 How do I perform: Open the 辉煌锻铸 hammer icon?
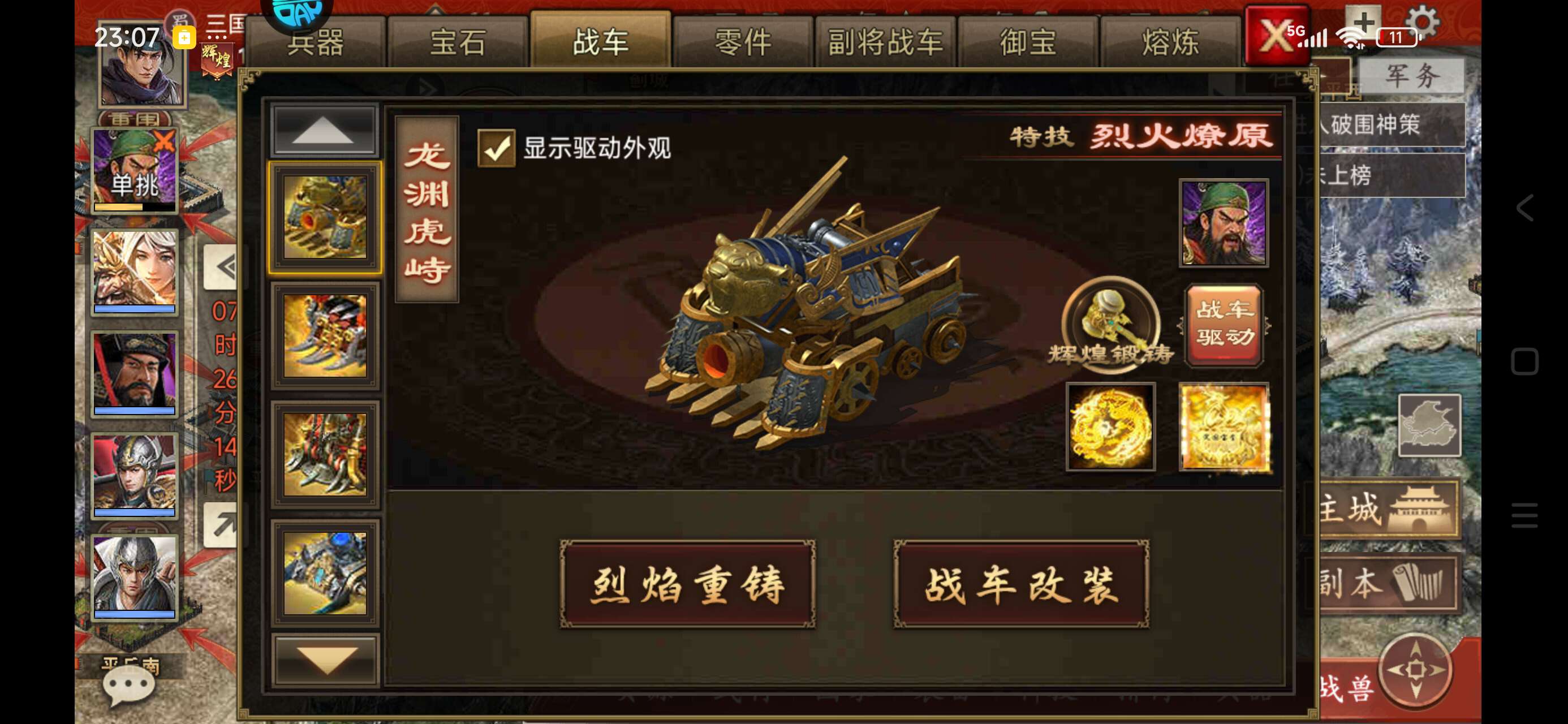coord(1110,324)
